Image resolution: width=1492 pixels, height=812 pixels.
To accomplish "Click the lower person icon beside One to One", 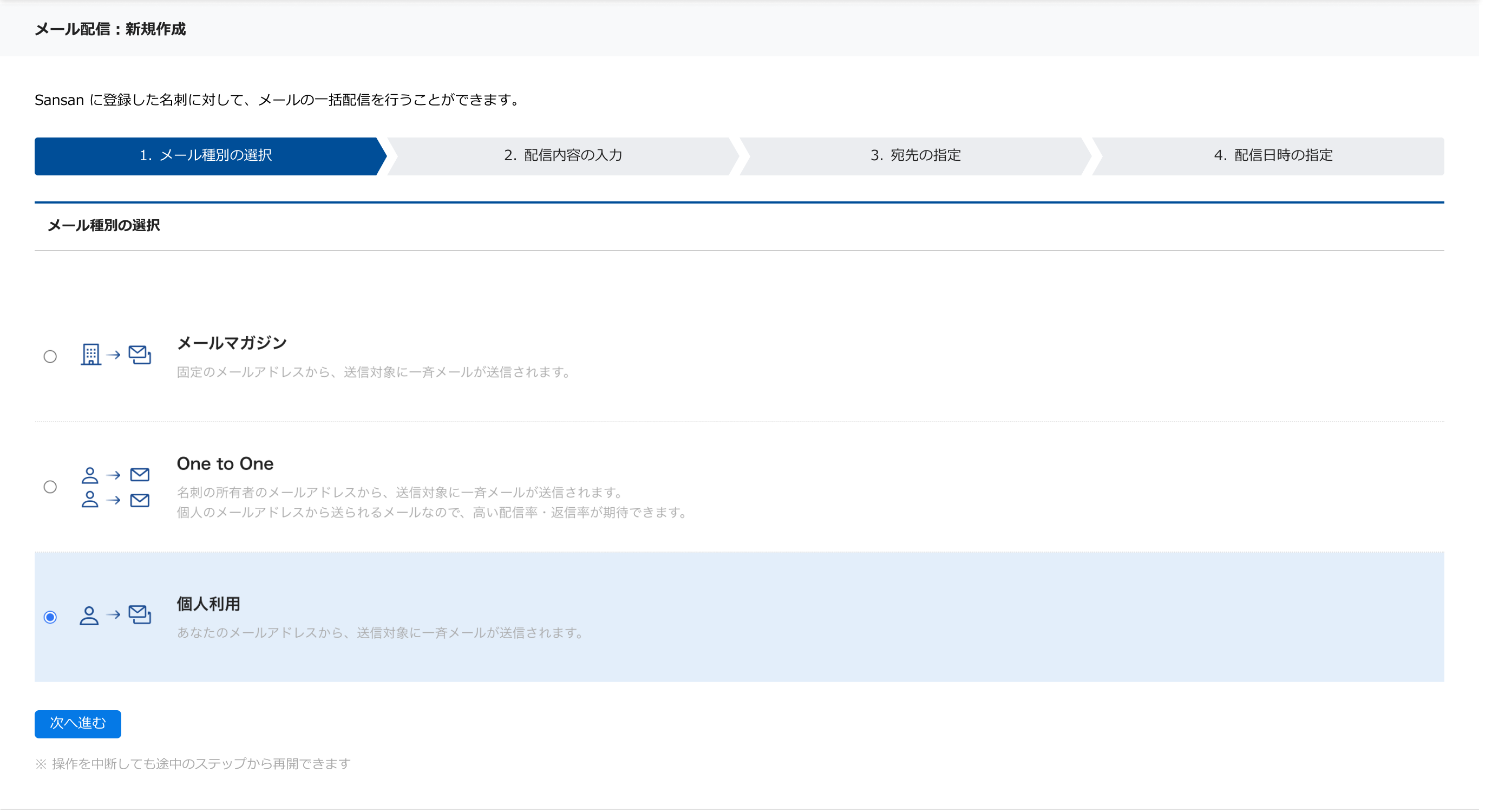I will pyautogui.click(x=90, y=500).
